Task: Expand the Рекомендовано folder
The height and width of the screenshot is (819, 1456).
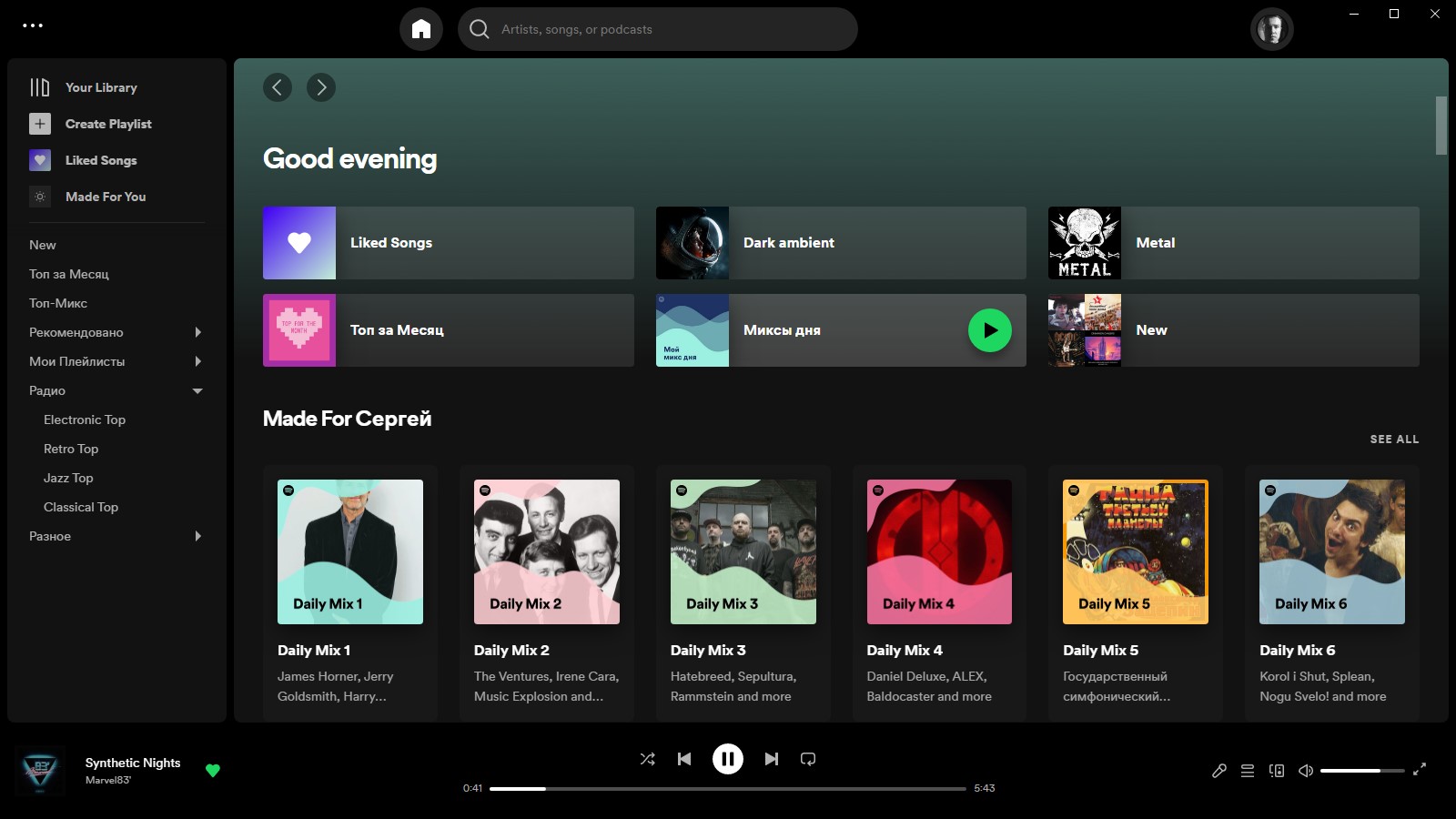Action: pos(197,332)
